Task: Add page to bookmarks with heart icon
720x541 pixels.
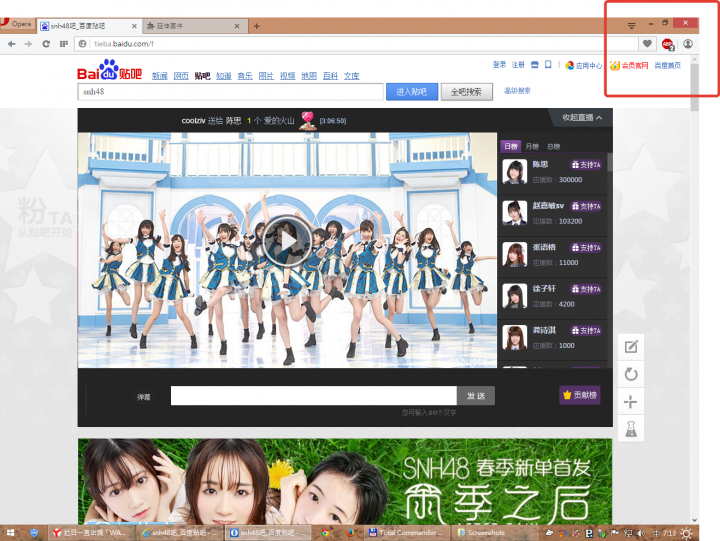Action: [x=647, y=44]
